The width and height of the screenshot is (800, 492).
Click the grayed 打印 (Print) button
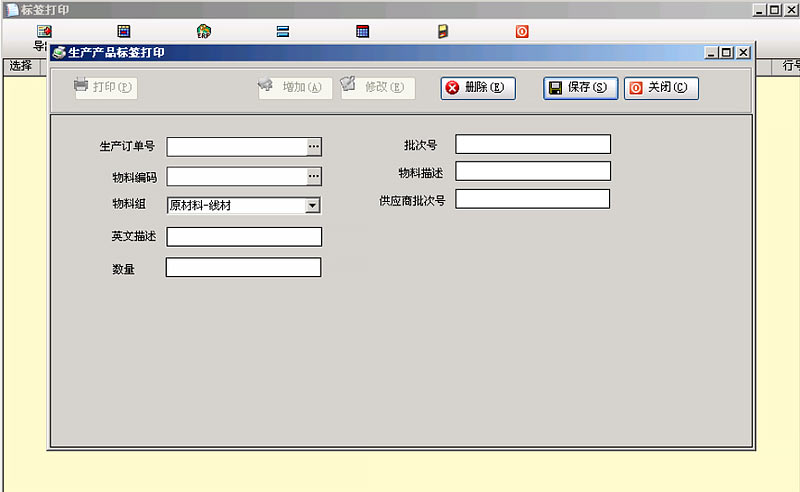[105, 87]
